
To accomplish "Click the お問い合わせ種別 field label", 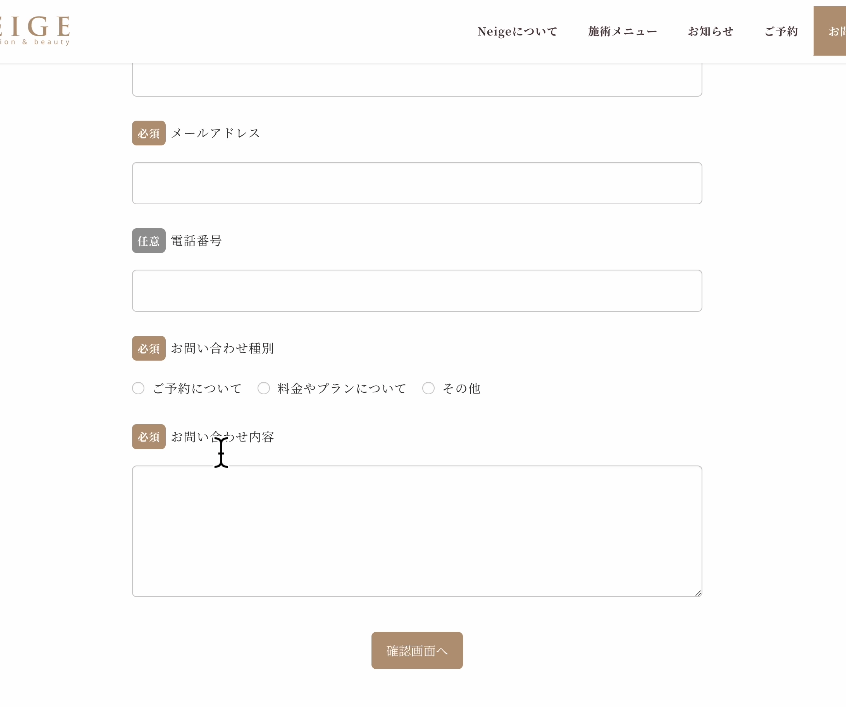I will tap(223, 348).
